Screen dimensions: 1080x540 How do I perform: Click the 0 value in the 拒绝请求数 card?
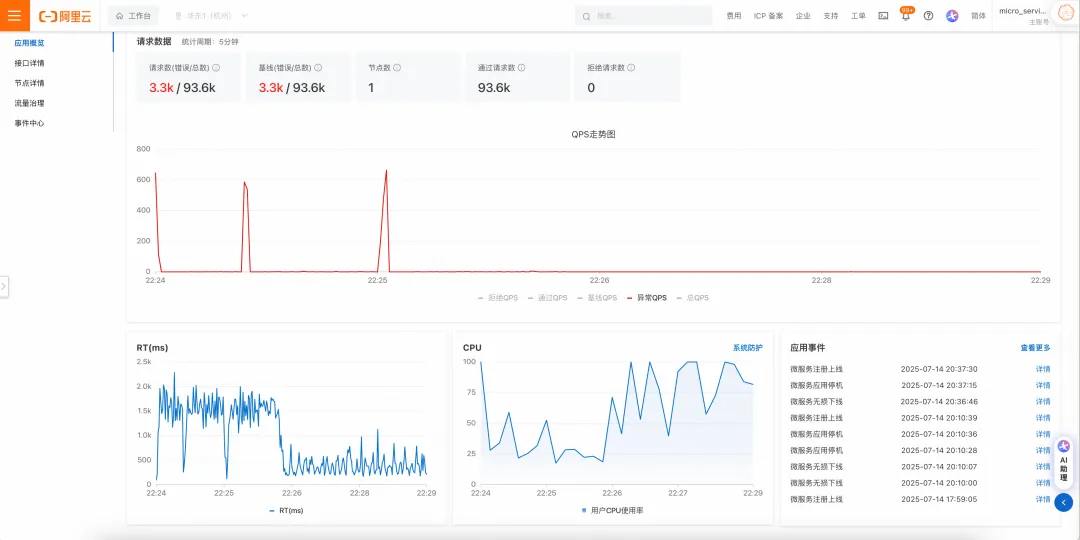pyautogui.click(x=591, y=88)
